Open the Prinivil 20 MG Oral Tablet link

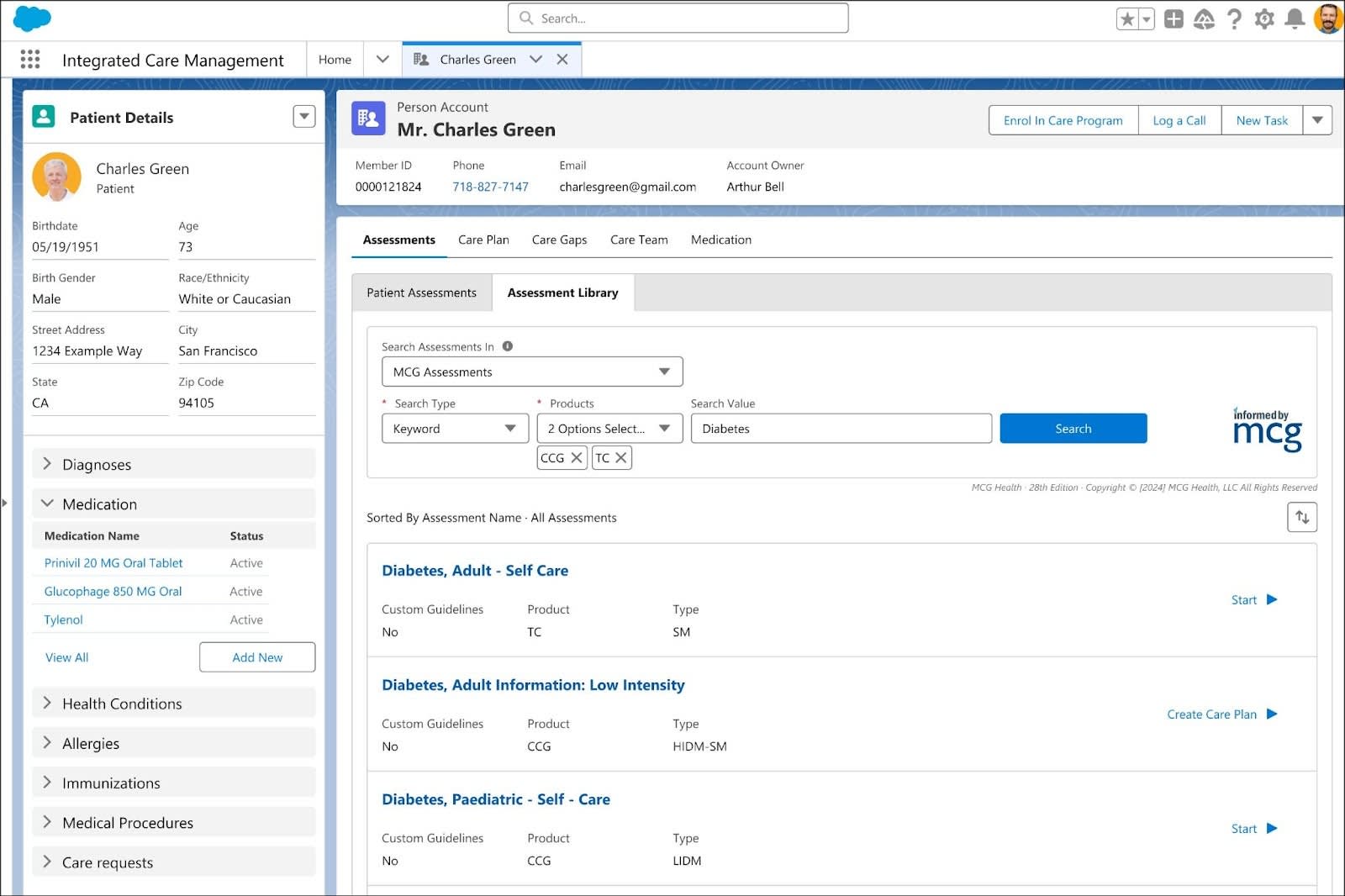click(x=113, y=563)
